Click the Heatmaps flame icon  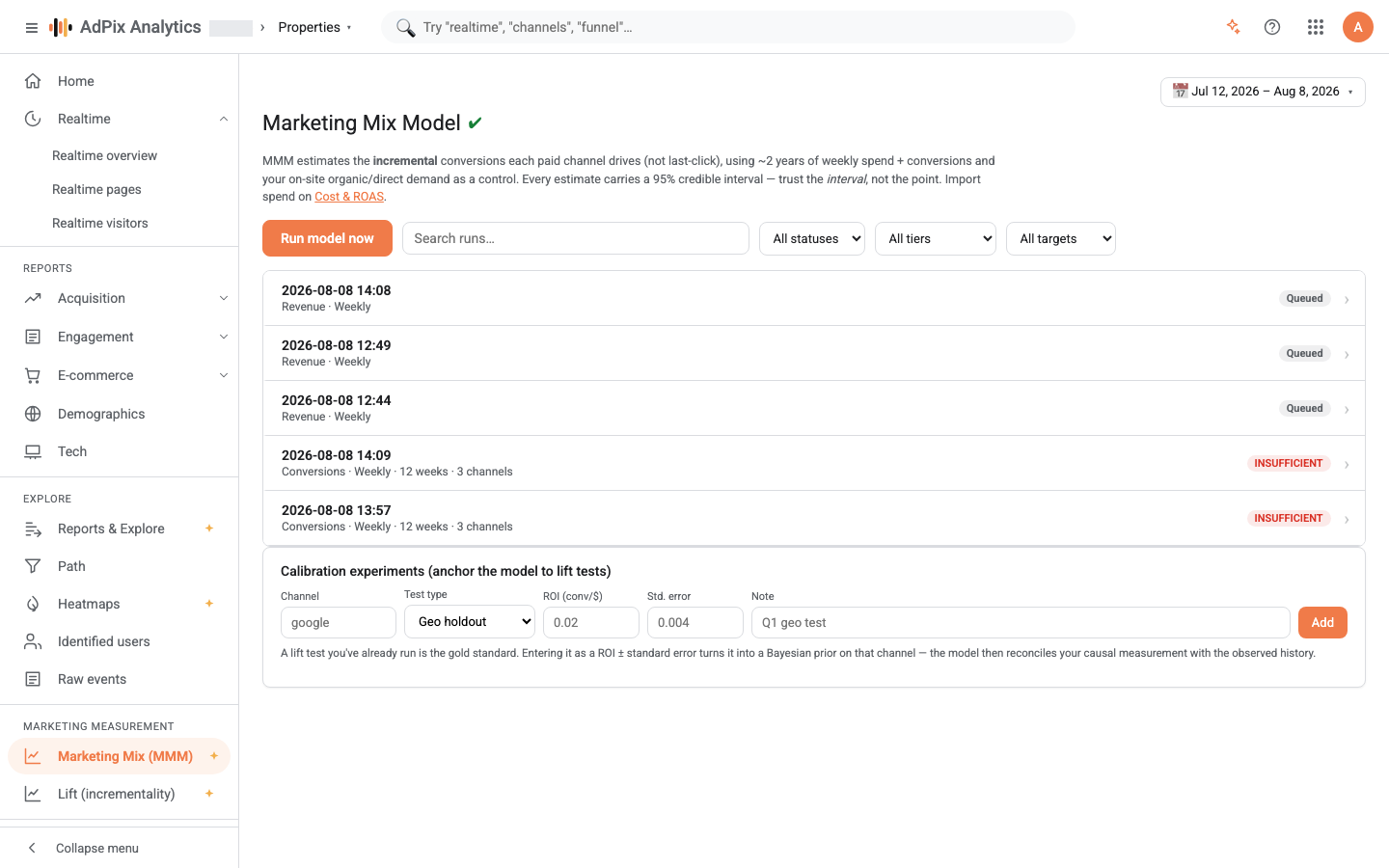pyautogui.click(x=33, y=604)
